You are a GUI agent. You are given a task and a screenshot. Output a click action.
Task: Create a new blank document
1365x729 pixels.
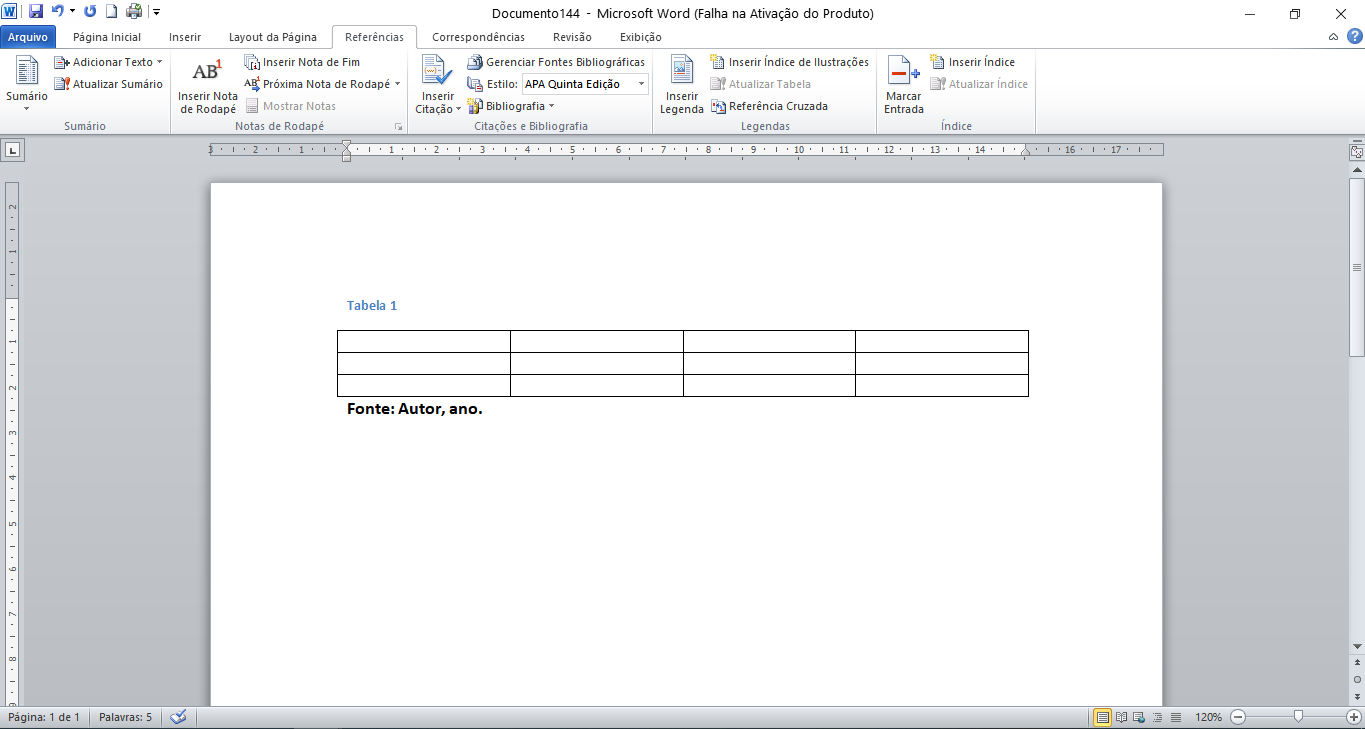pyautogui.click(x=112, y=12)
